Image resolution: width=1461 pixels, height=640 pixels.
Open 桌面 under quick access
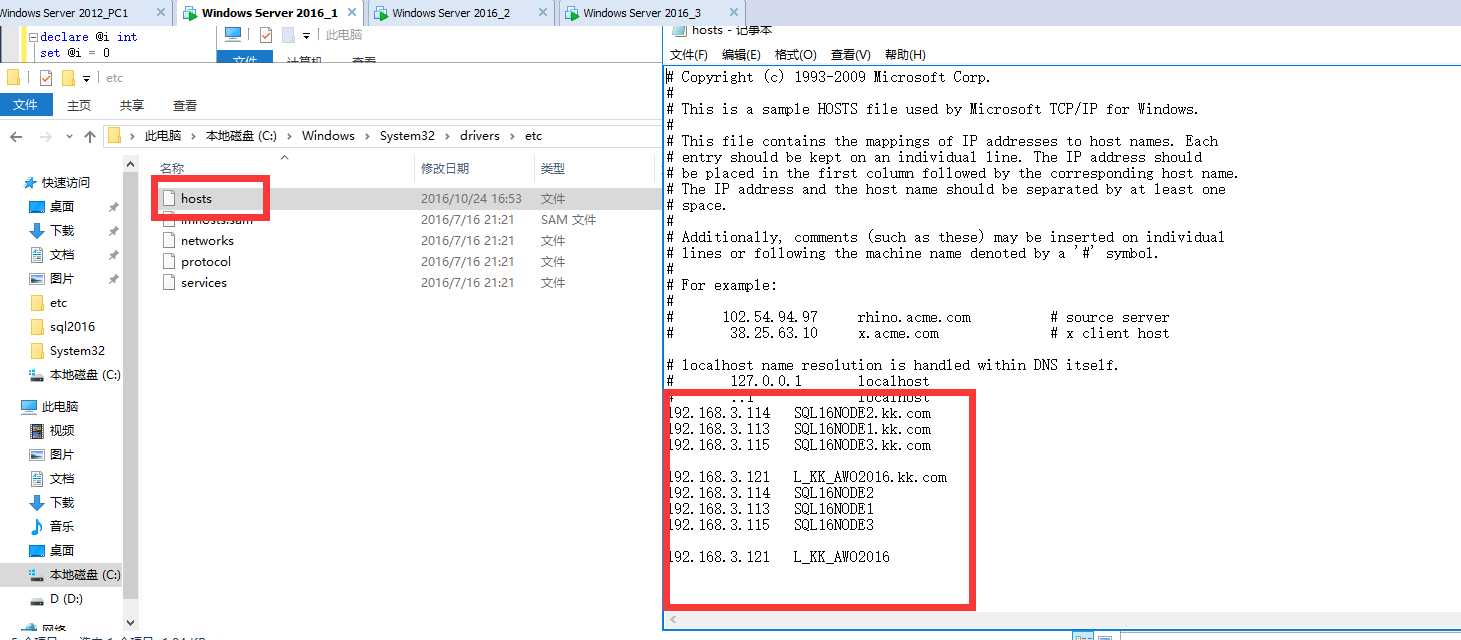point(62,207)
